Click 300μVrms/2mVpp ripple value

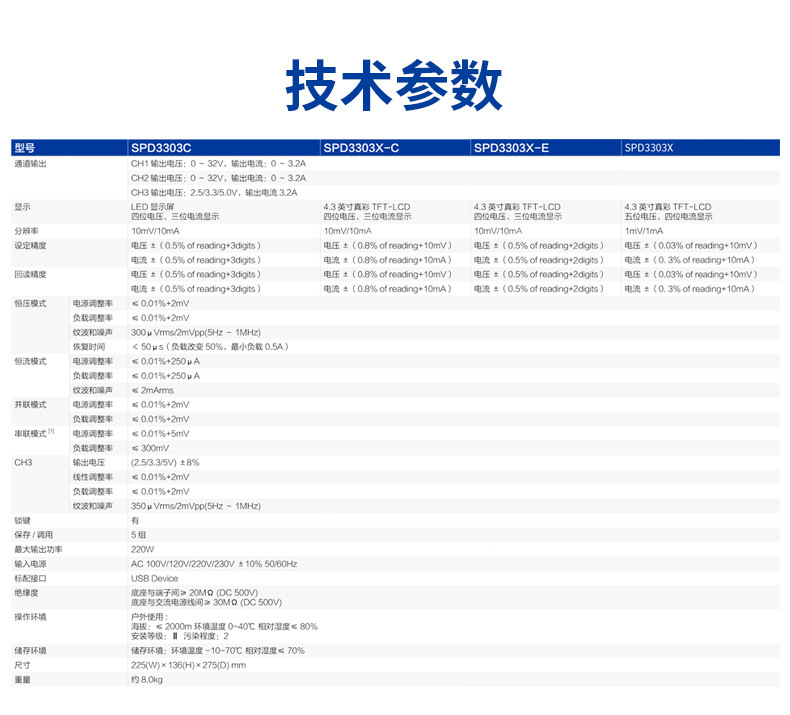(x=195, y=333)
